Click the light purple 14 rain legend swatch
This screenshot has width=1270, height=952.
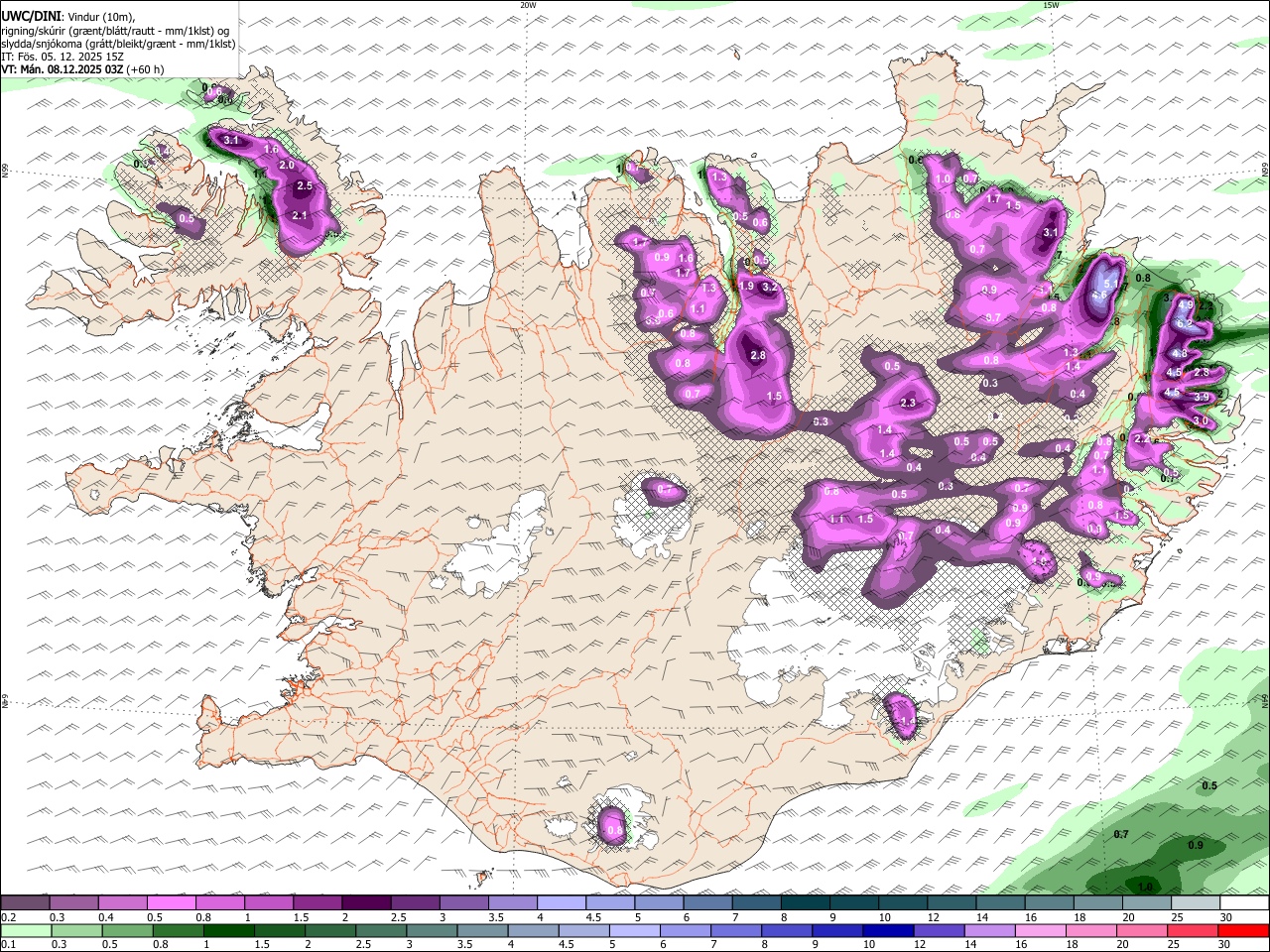(x=989, y=930)
